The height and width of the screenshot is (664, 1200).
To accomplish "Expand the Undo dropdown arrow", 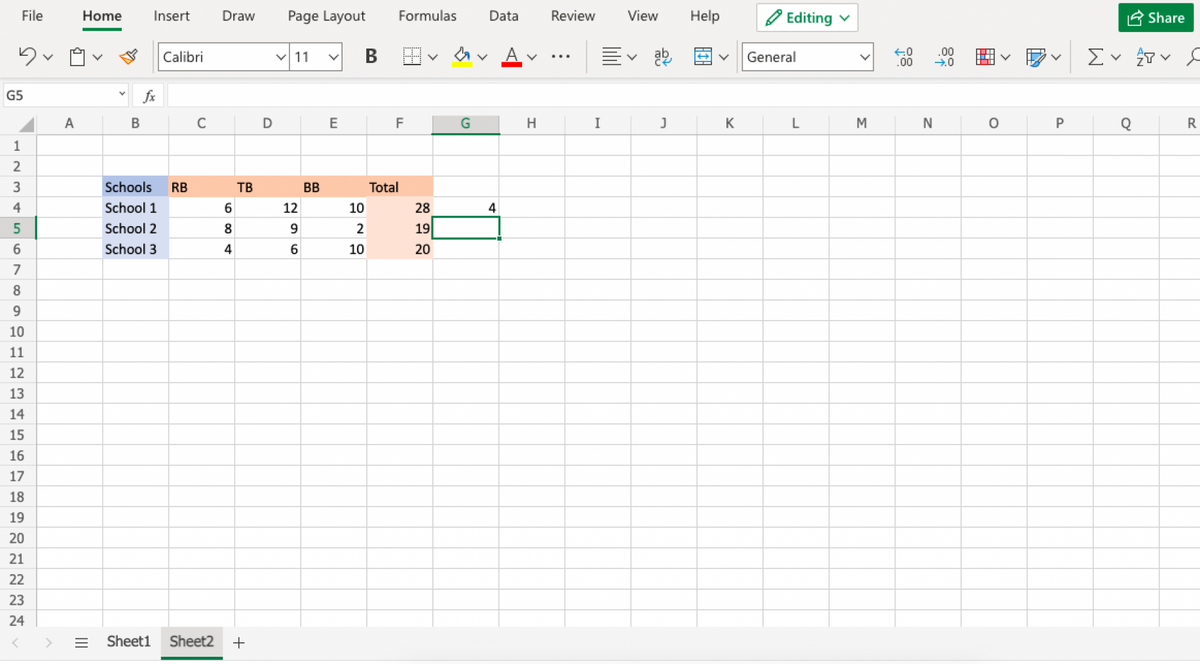I will (47, 57).
